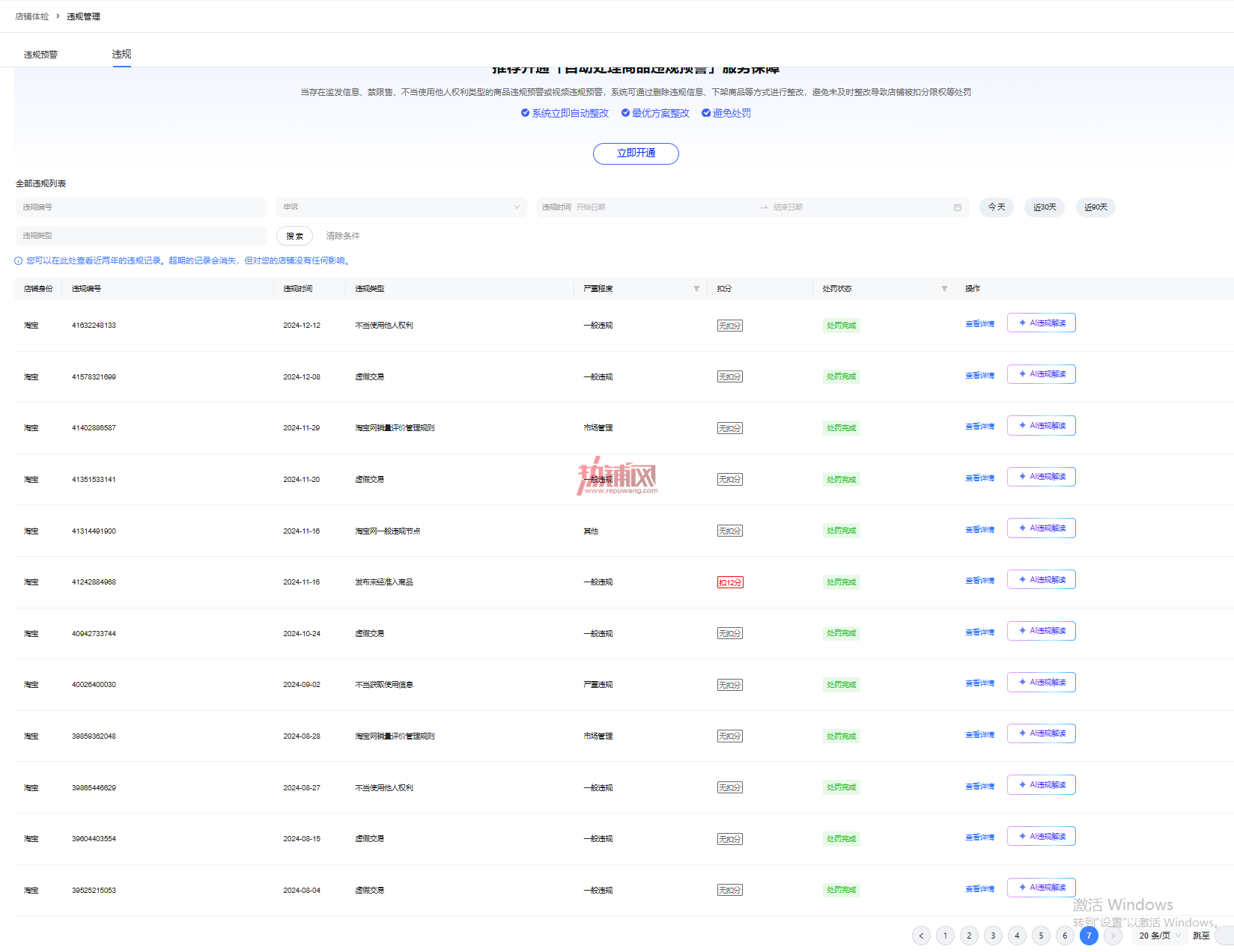Screen dimensions: 1234x952
Task: Click the calendar icon in date range field
Action: coord(957,207)
